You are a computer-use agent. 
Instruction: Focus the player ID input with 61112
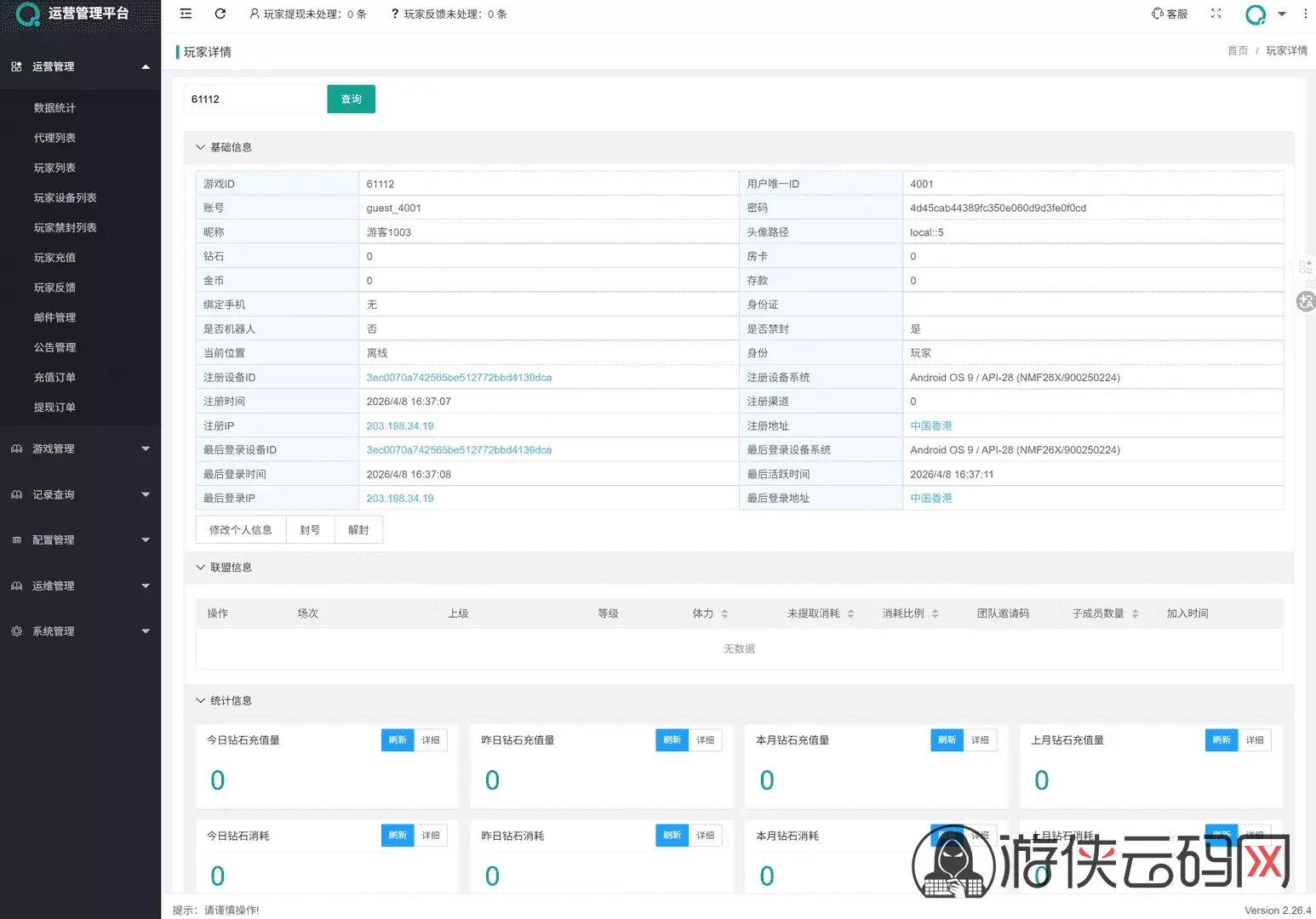pos(255,99)
